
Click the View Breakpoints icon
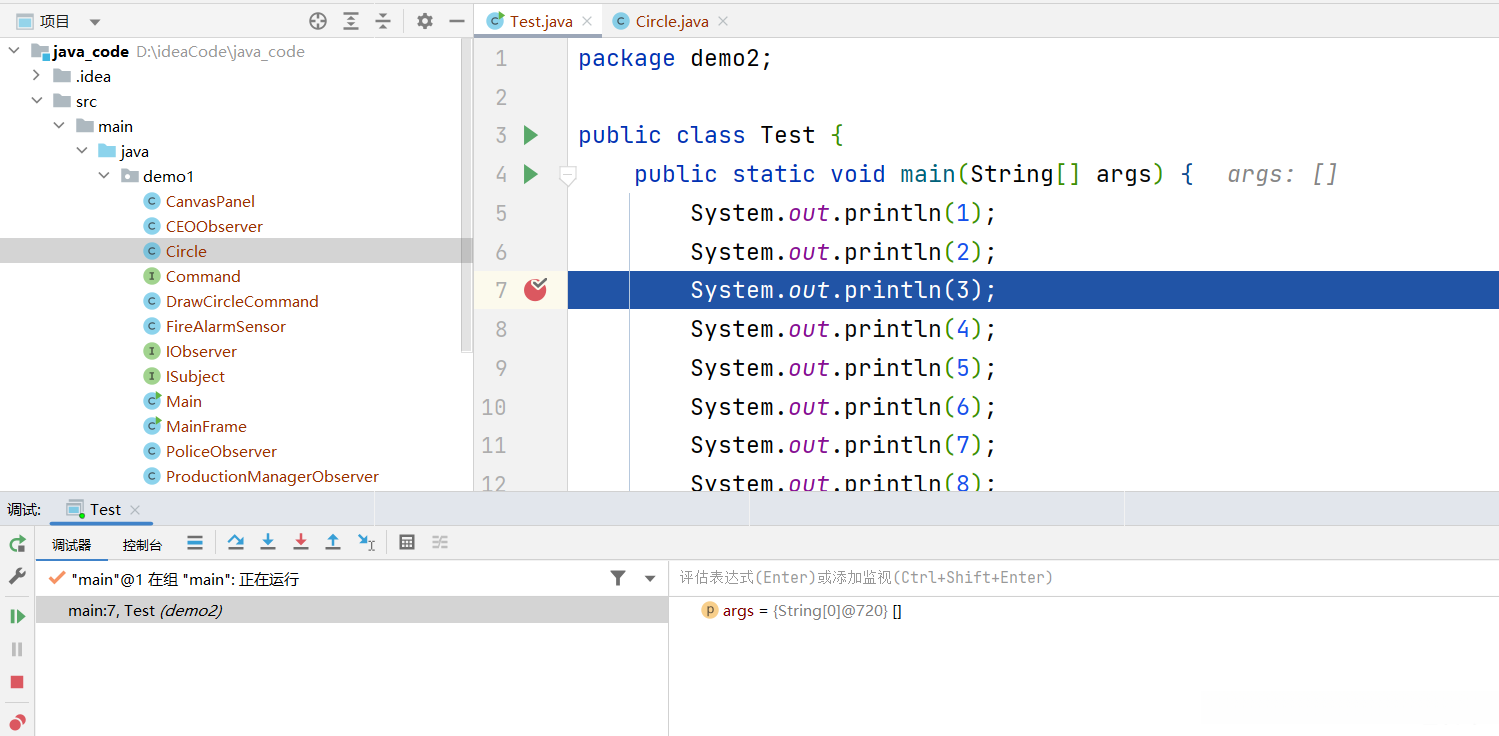(17, 721)
